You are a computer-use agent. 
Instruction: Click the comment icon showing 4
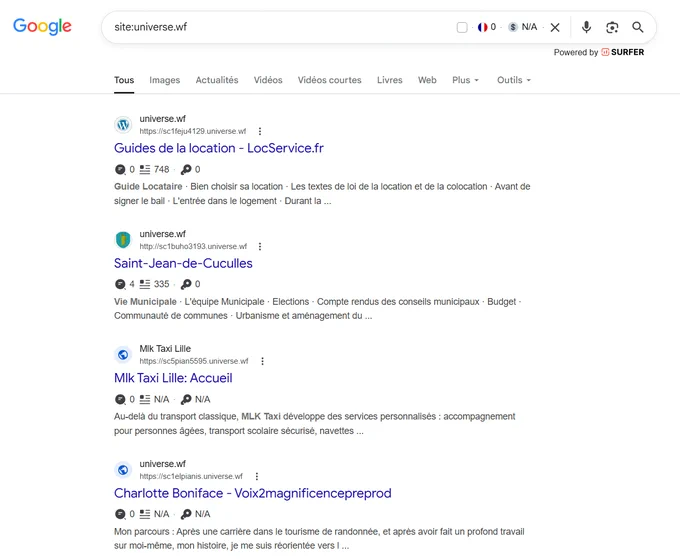120,284
